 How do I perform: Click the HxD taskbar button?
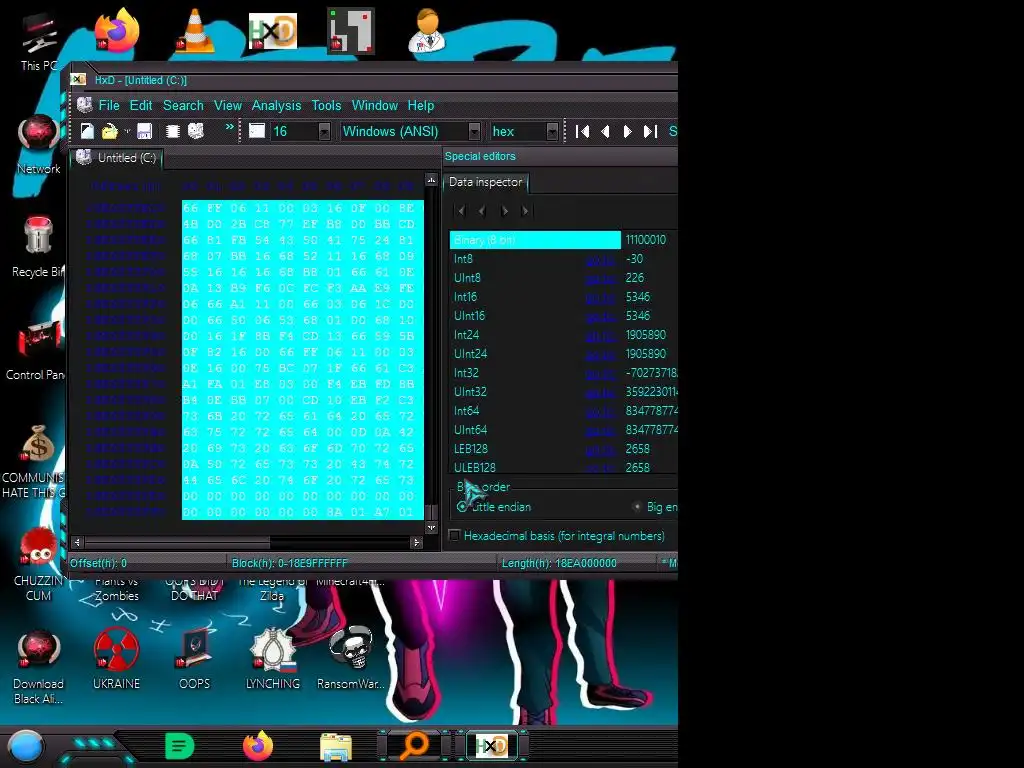click(492, 746)
